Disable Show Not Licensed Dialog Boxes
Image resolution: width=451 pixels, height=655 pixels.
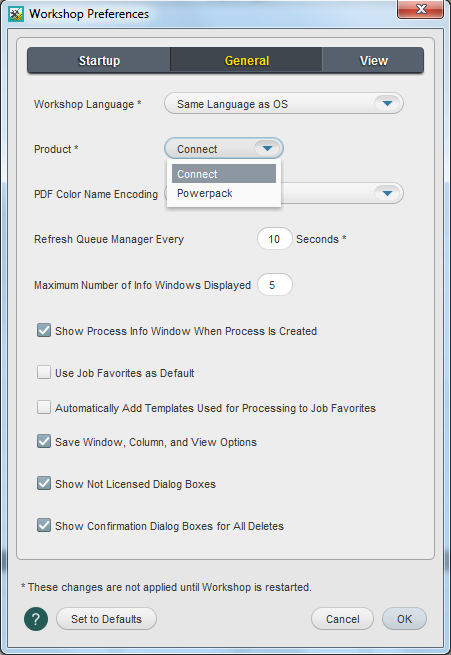[x=44, y=483]
